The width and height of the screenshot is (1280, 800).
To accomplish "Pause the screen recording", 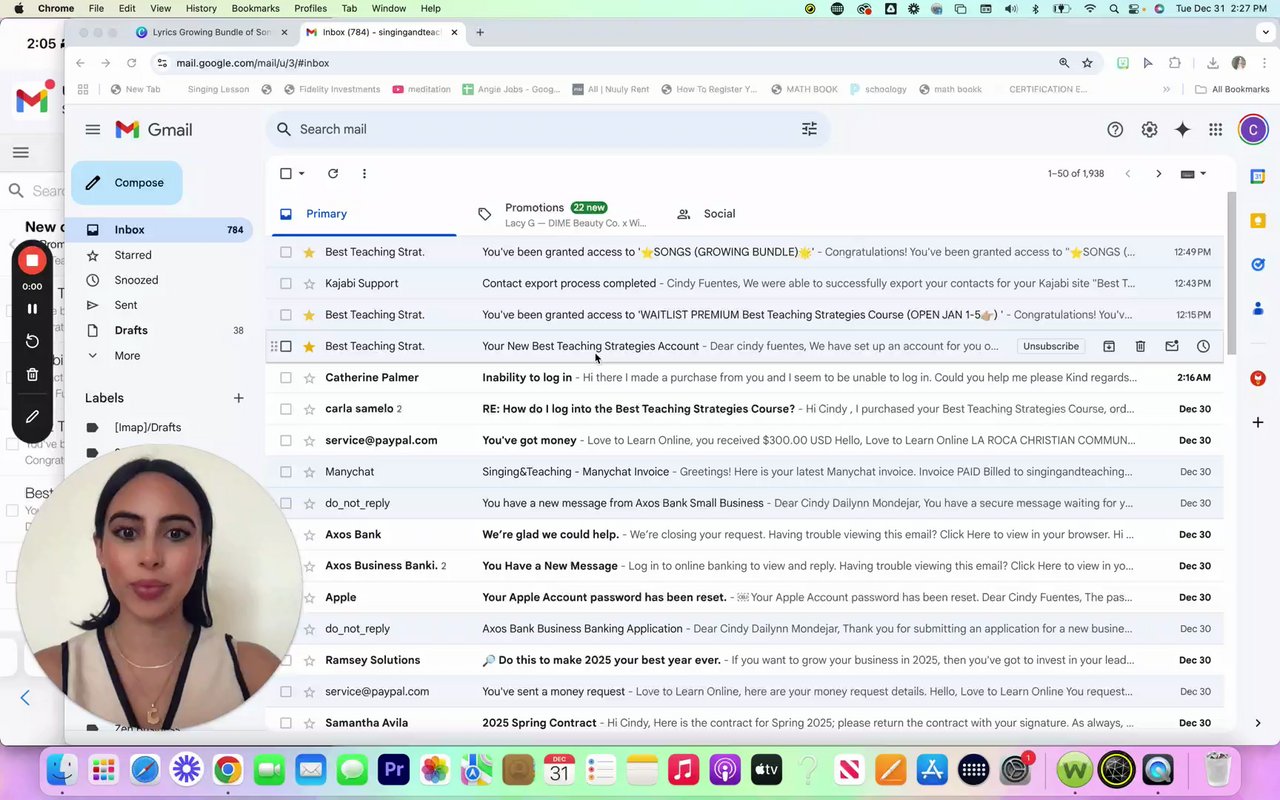I will 32,309.
